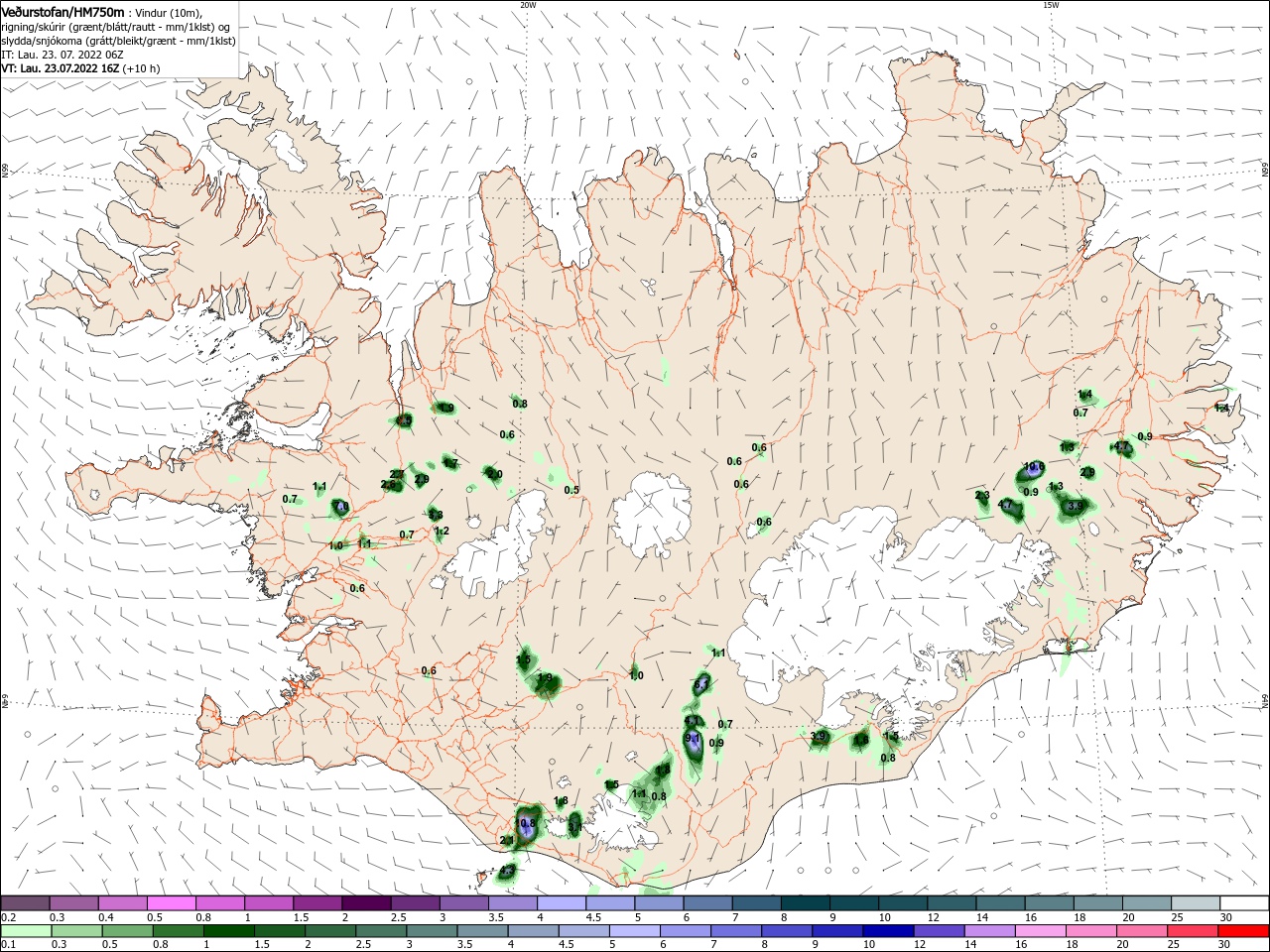This screenshot has width=1270, height=952.
Task: Pick the palest green swatch between 0.1 and 0.3
Action: pos(25,931)
